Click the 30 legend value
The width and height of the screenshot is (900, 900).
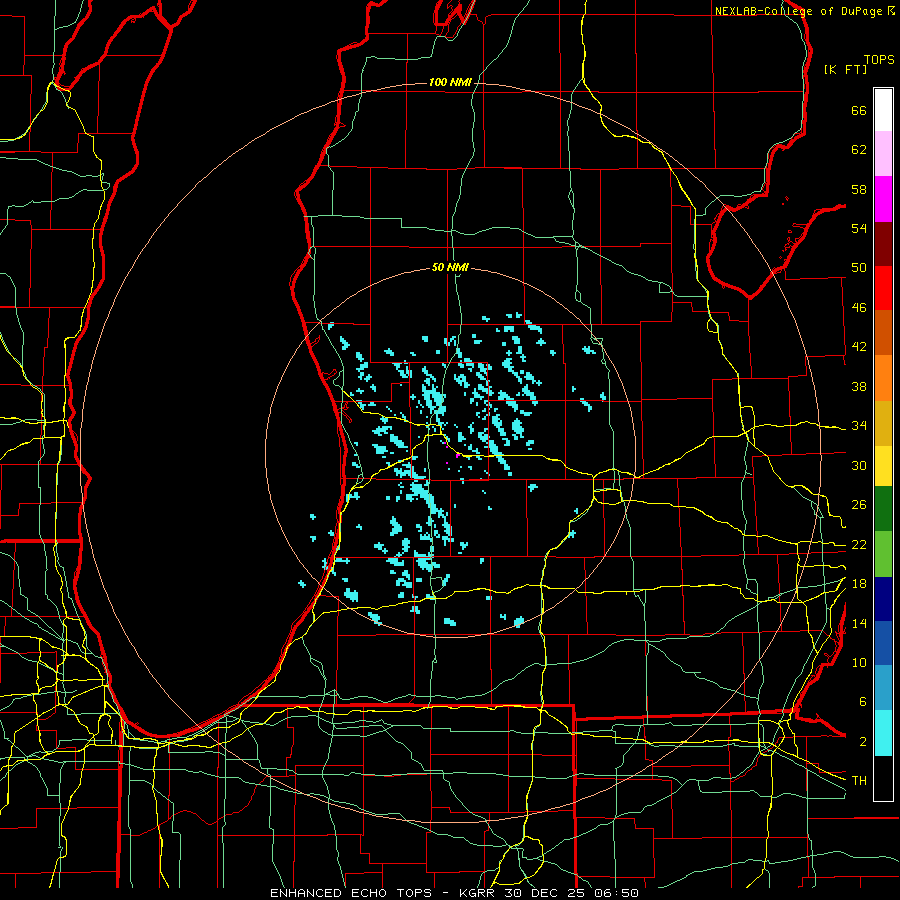[x=859, y=465]
